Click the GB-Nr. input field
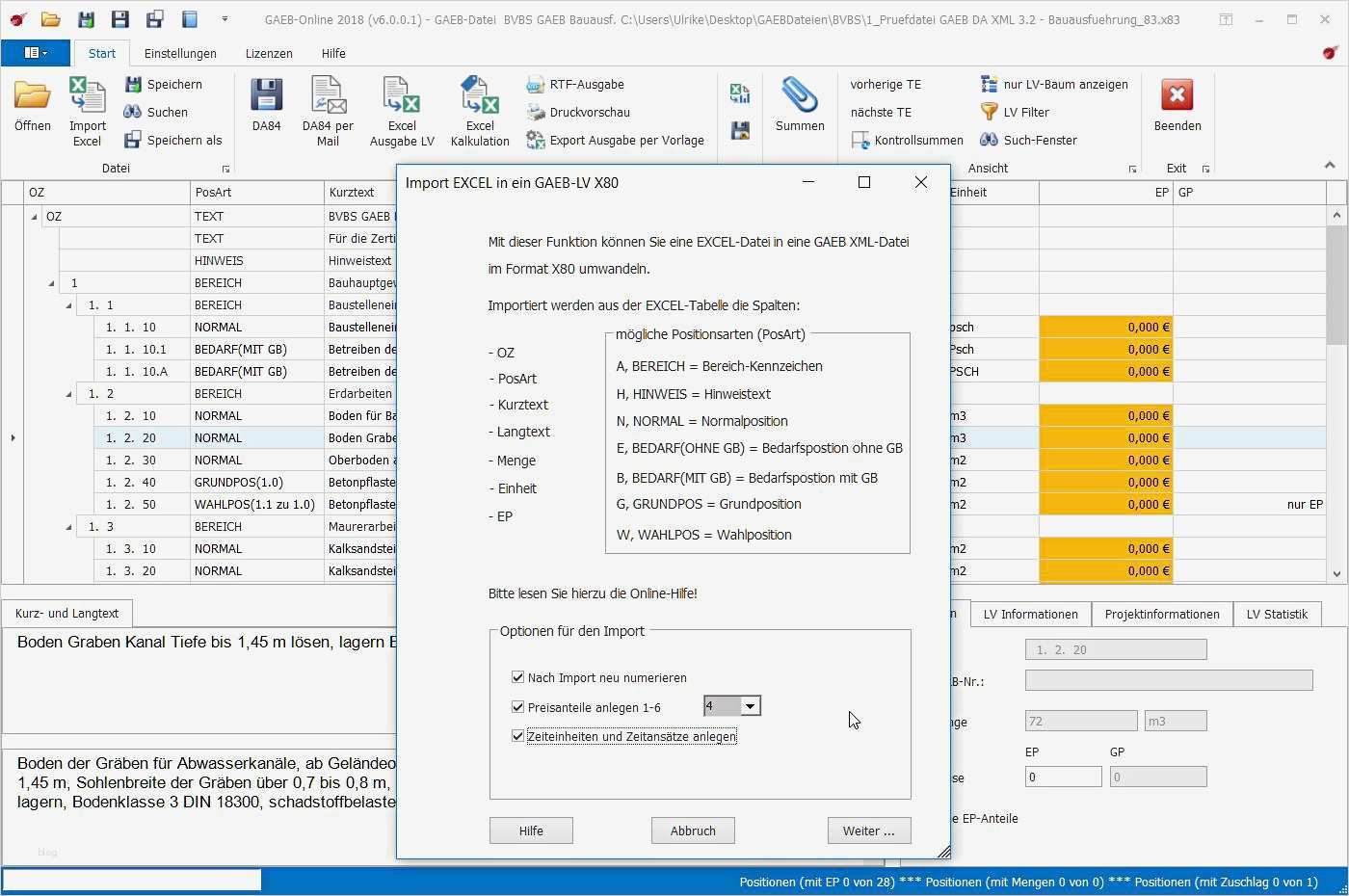1349x896 pixels. point(1168,680)
